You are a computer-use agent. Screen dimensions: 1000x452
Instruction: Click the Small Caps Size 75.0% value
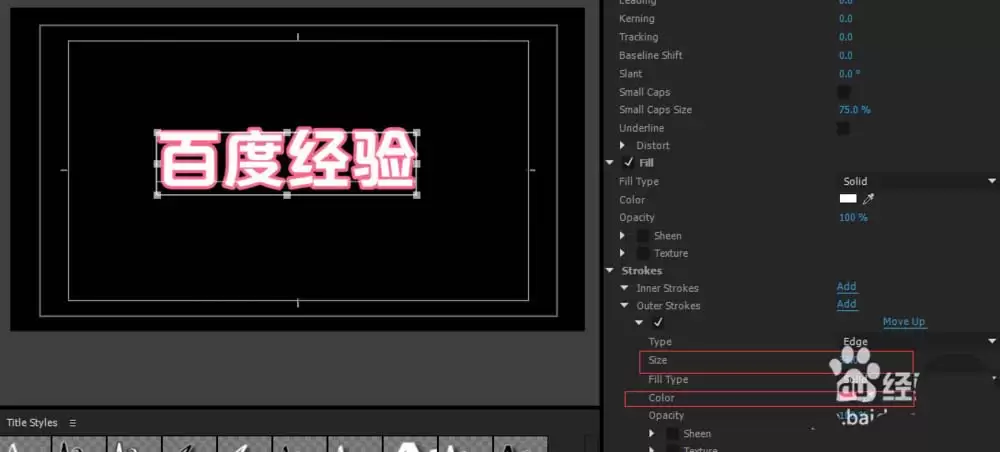(854, 110)
